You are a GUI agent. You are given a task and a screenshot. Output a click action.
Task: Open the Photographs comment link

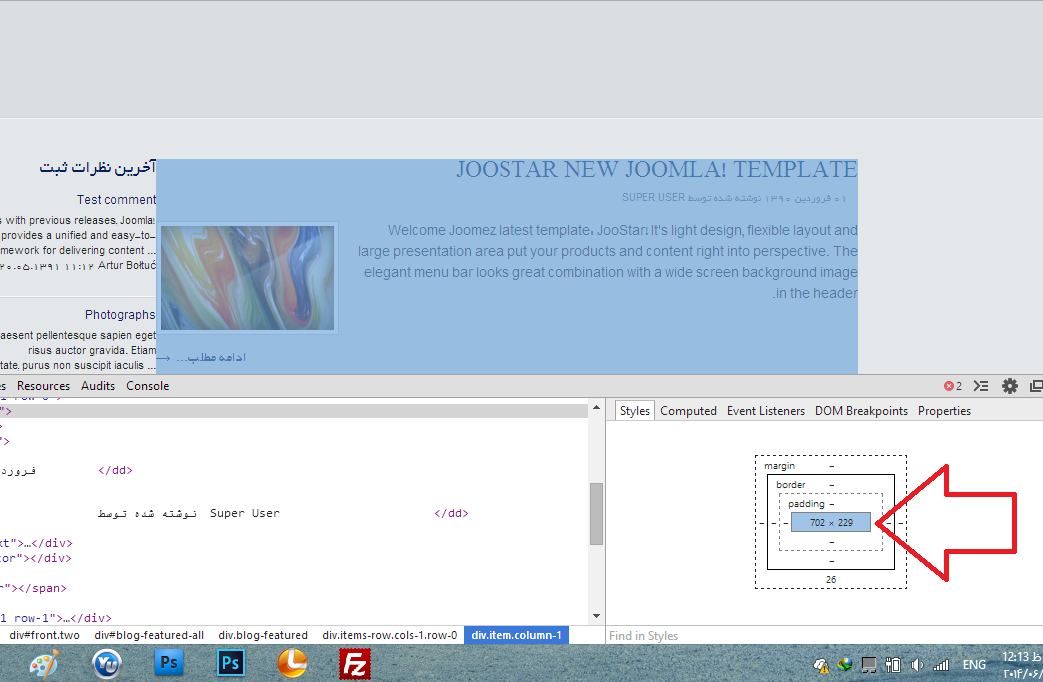point(120,315)
